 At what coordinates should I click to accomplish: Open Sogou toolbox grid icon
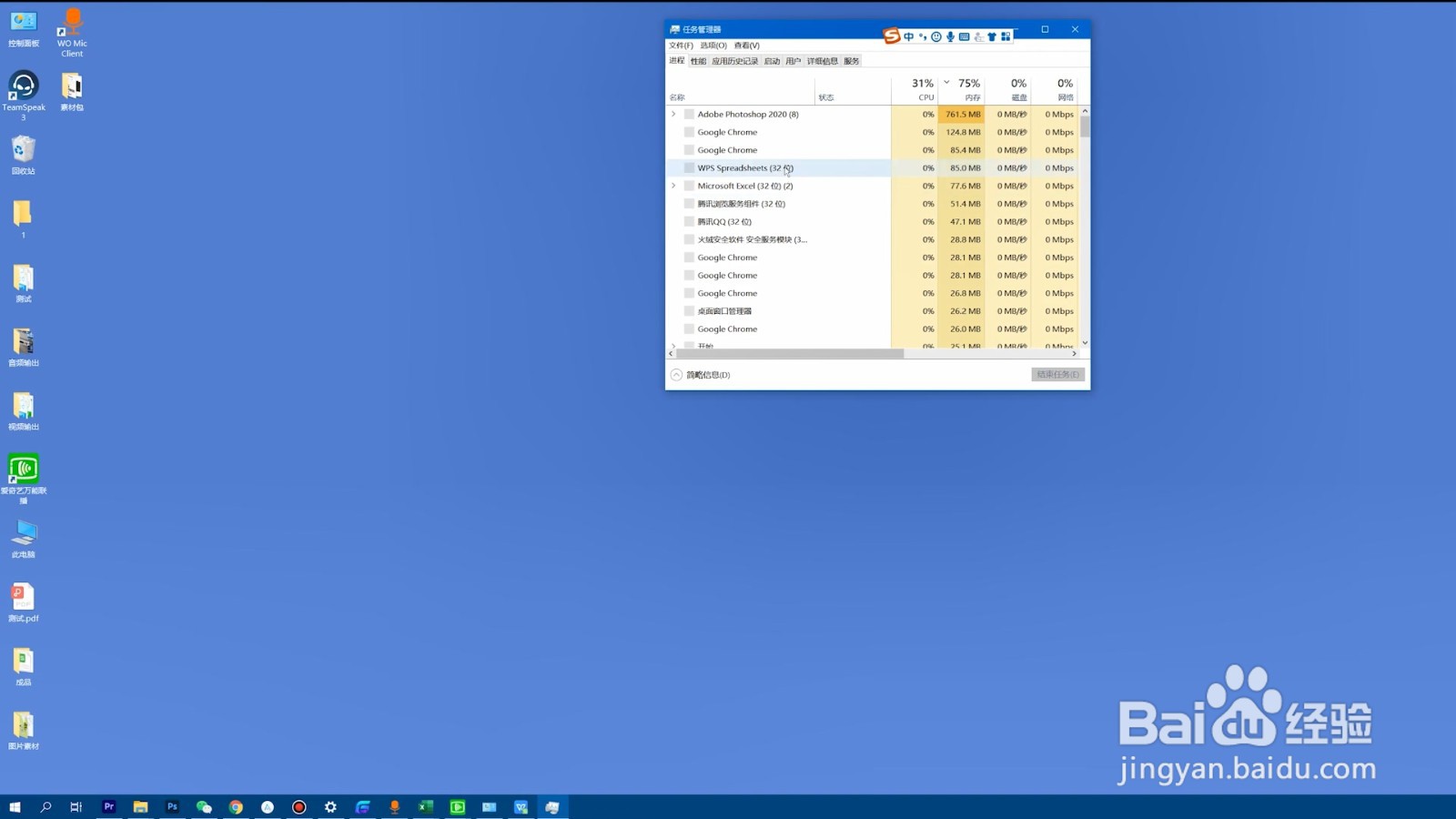pyautogui.click(x=1006, y=36)
